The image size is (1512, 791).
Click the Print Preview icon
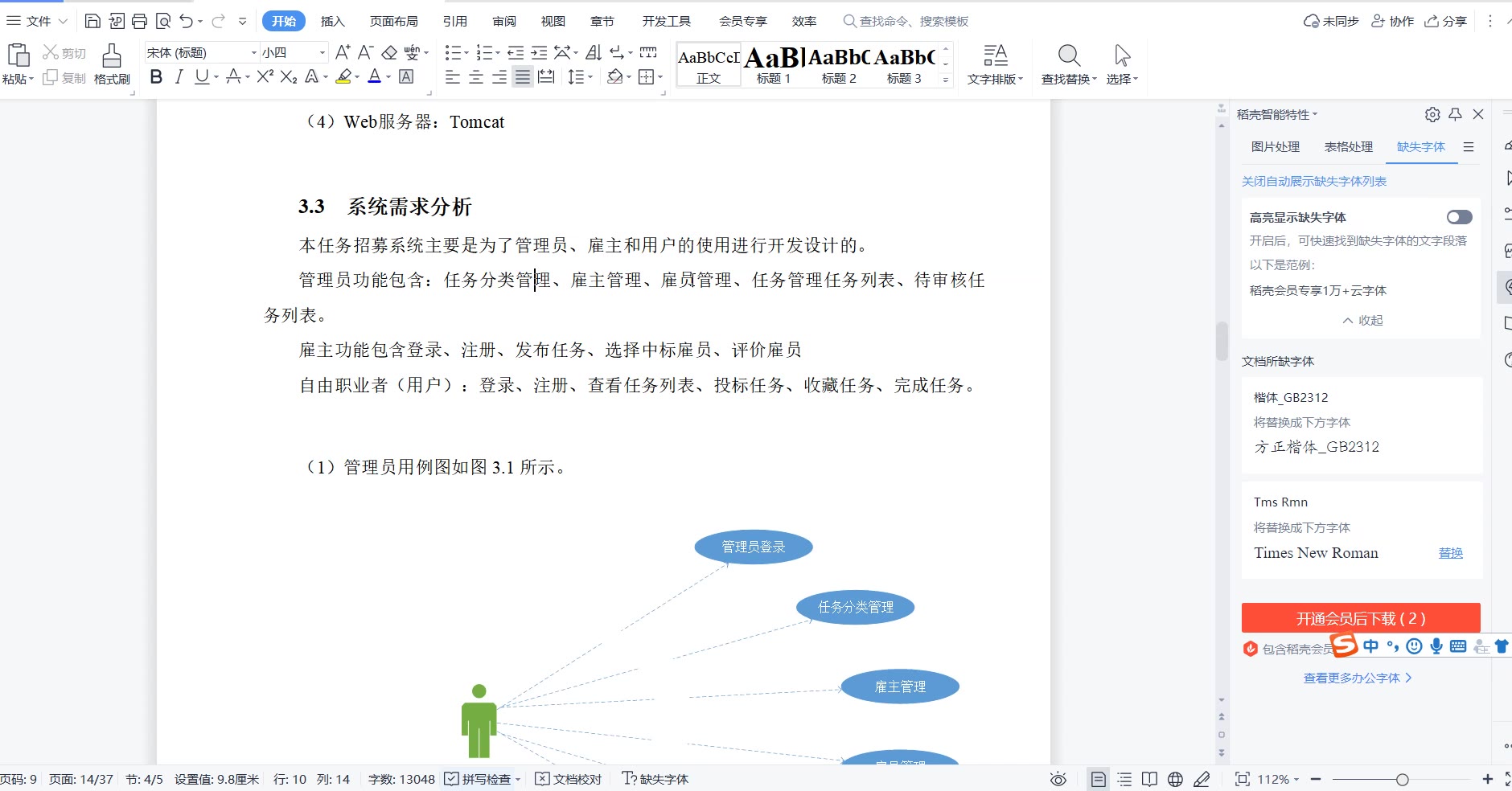click(x=162, y=21)
